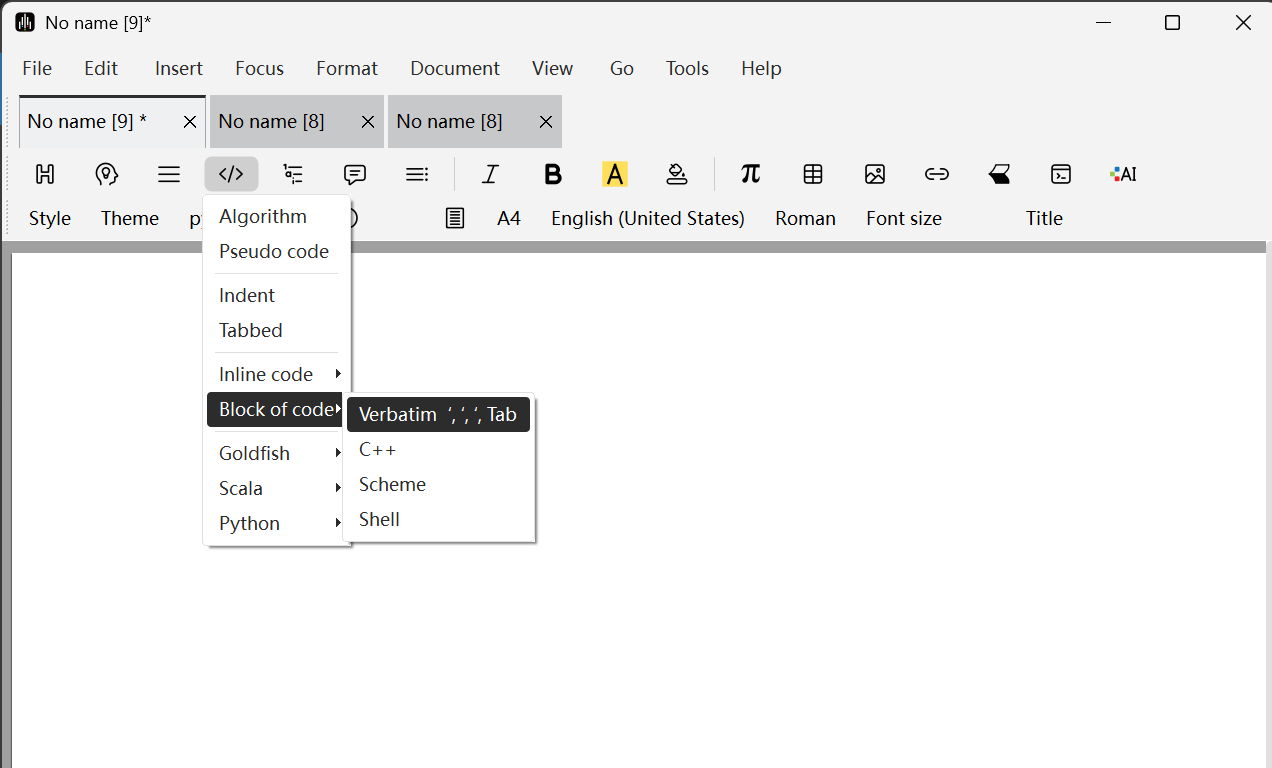The width and height of the screenshot is (1272, 768).
Task: Click the yellow highlight color icon
Action: (x=615, y=174)
